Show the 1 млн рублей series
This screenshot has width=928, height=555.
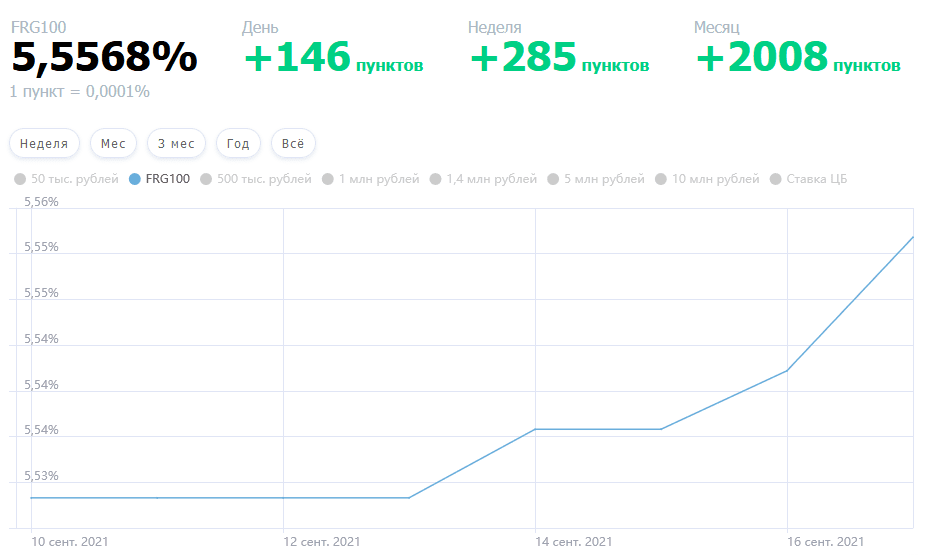point(370,179)
